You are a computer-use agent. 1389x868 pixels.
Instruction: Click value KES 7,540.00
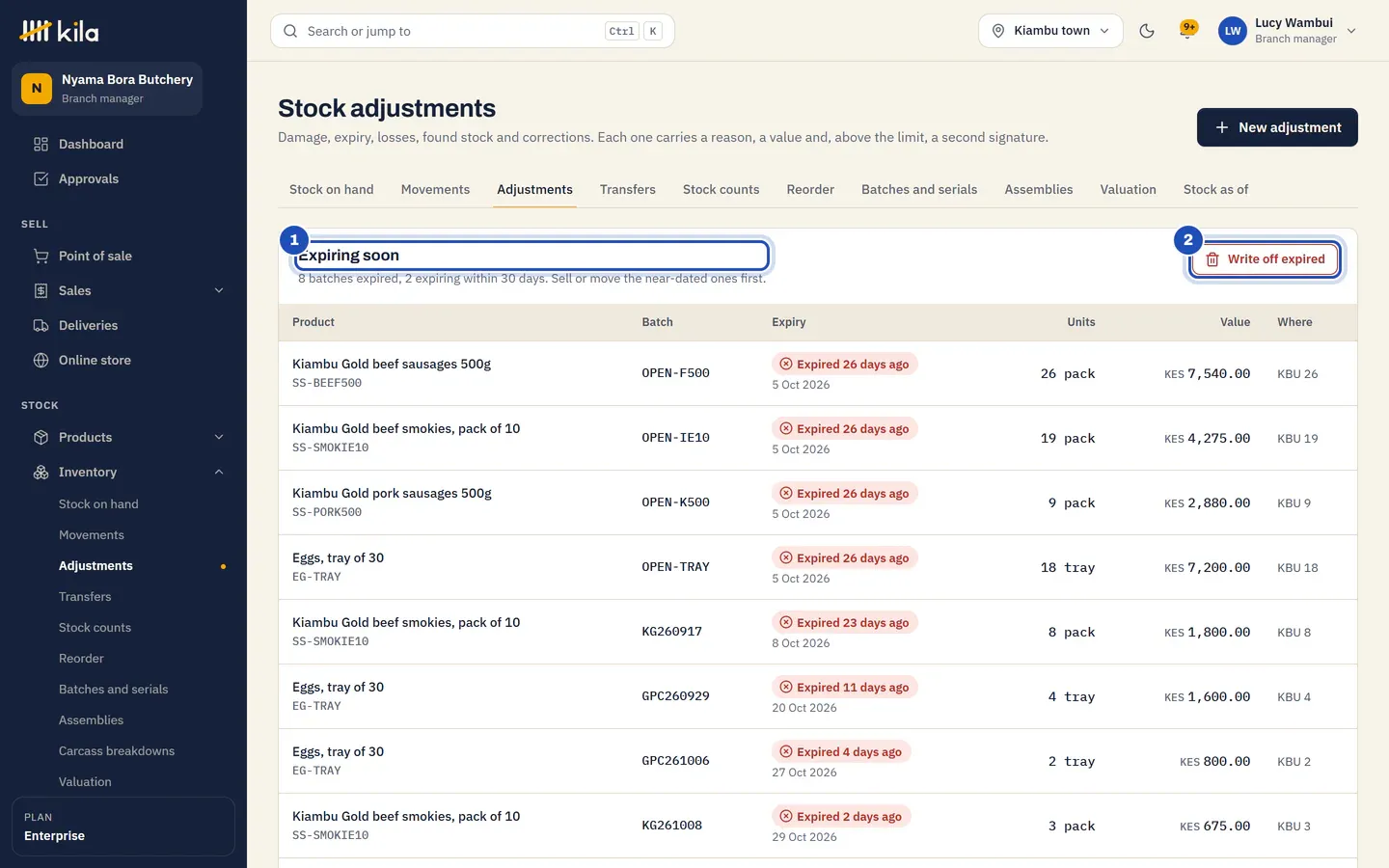[1207, 373]
